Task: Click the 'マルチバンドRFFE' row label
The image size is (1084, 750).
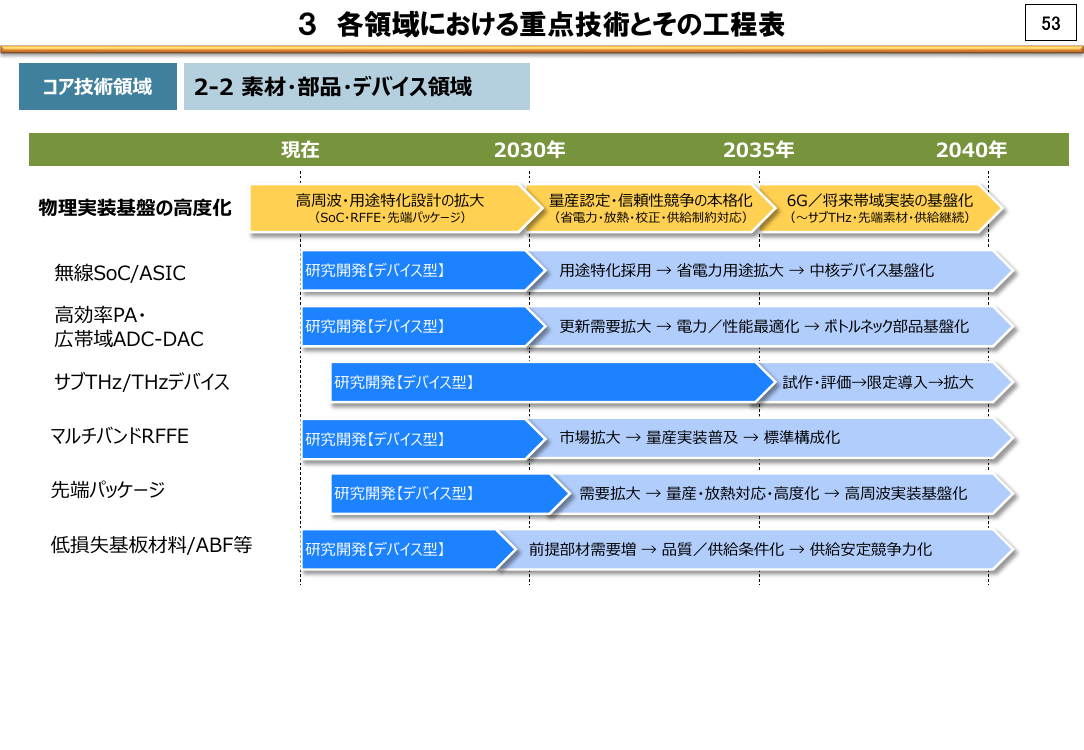Action: [x=119, y=436]
